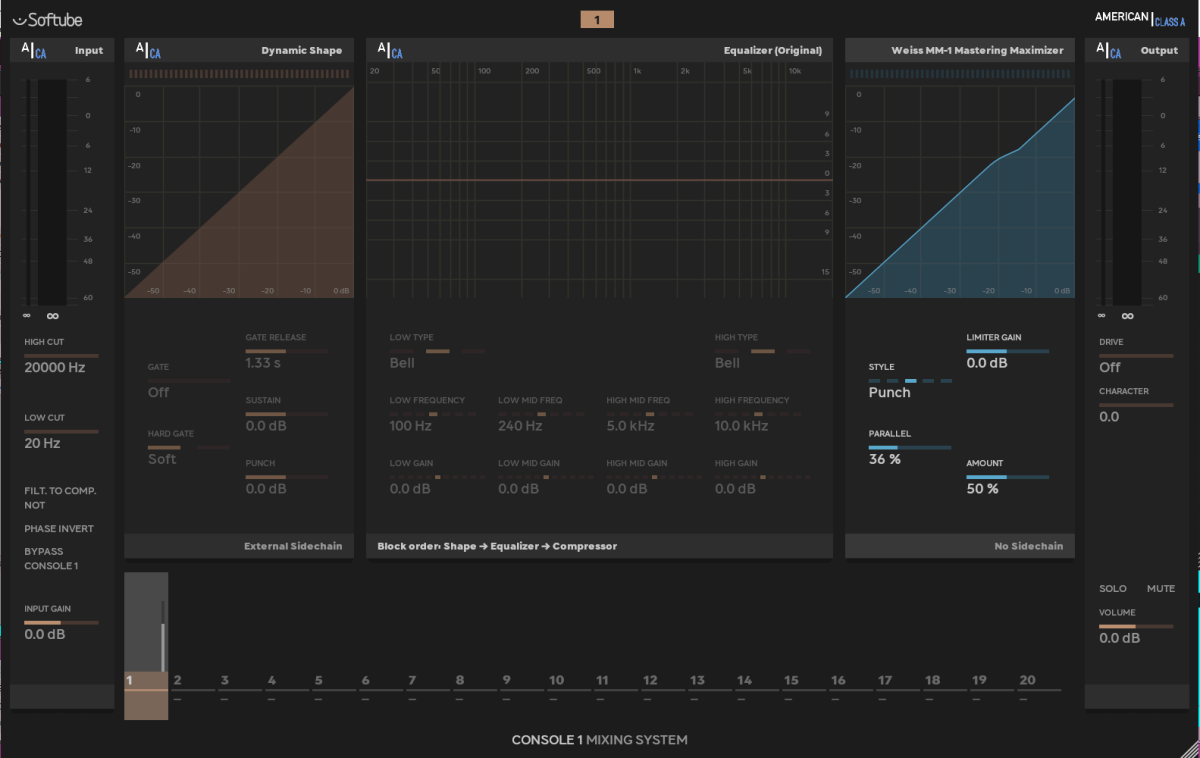The height and width of the screenshot is (758, 1200).
Task: Adjust the Parallel slider
Action: (x=910, y=447)
